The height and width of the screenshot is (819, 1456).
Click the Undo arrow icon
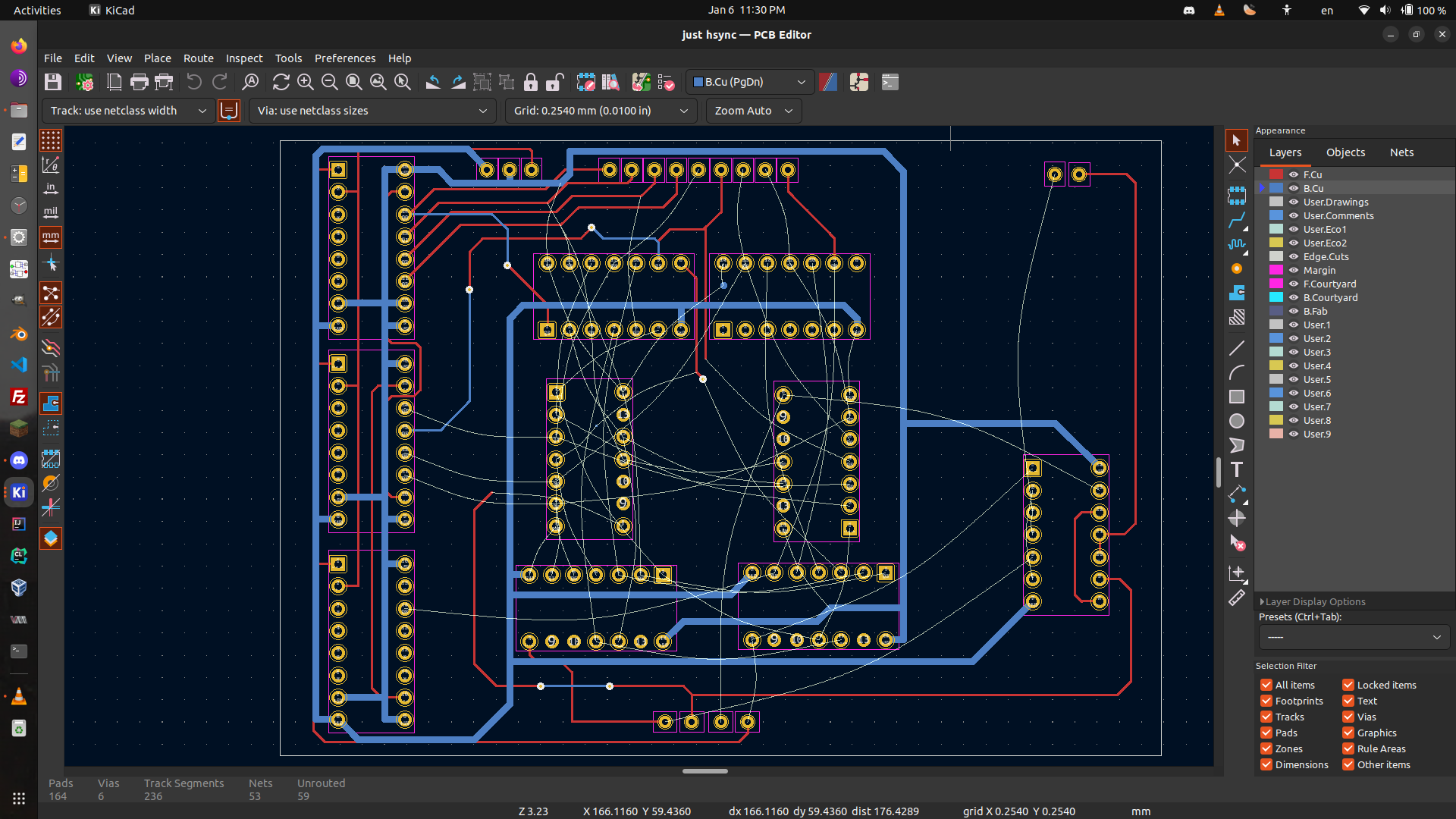click(x=194, y=82)
